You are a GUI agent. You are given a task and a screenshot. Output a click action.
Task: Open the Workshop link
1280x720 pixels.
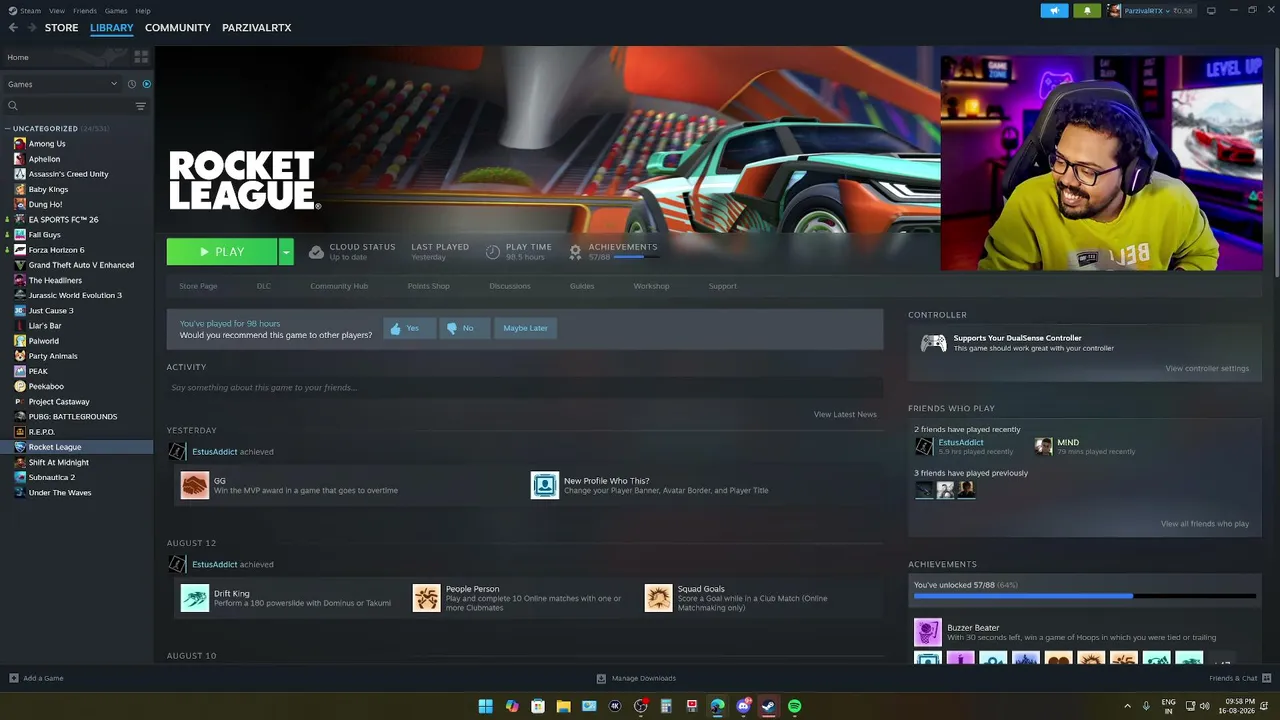click(651, 286)
